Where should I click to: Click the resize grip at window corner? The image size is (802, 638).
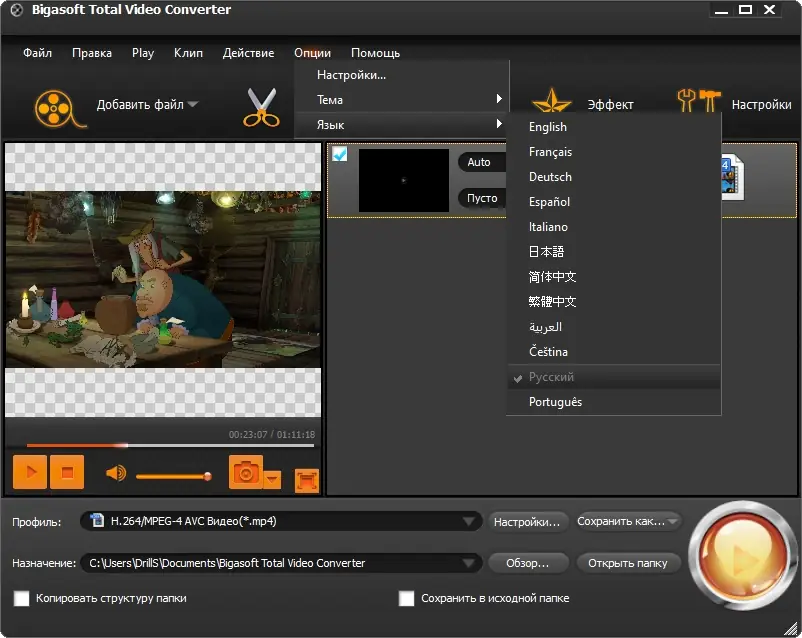pyautogui.click(x=792, y=627)
